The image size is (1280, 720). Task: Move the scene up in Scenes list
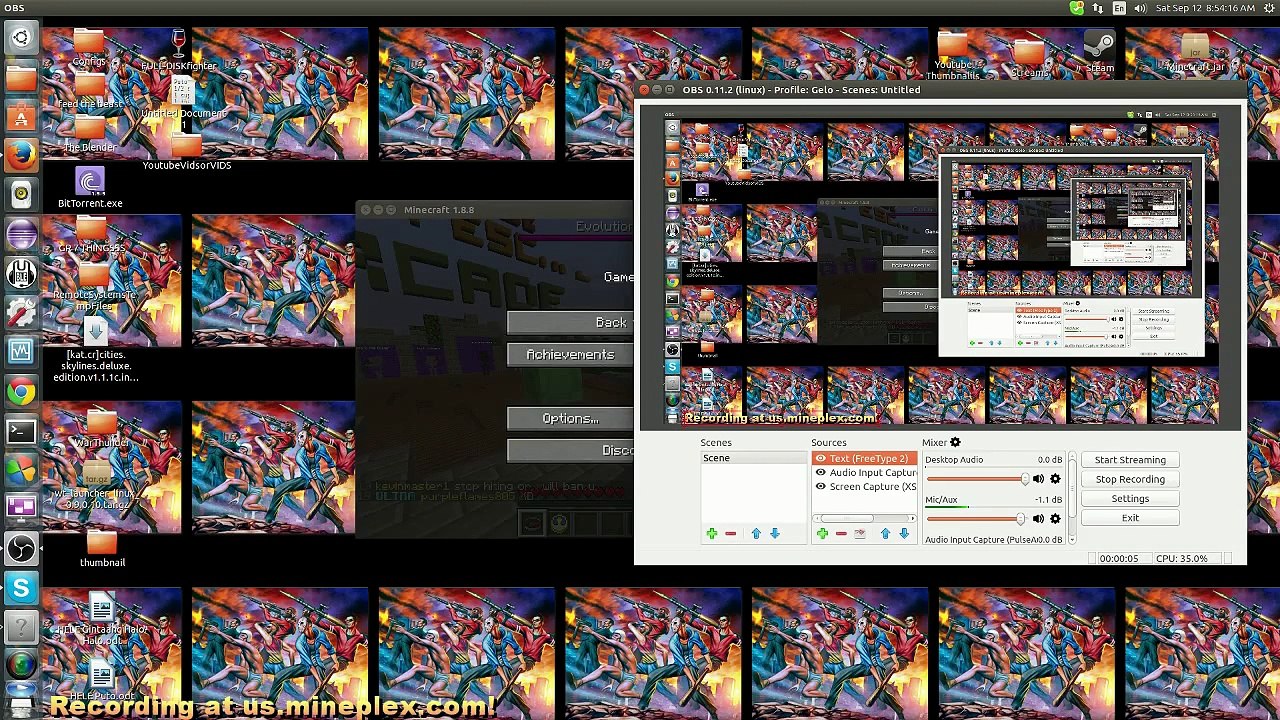tap(756, 534)
